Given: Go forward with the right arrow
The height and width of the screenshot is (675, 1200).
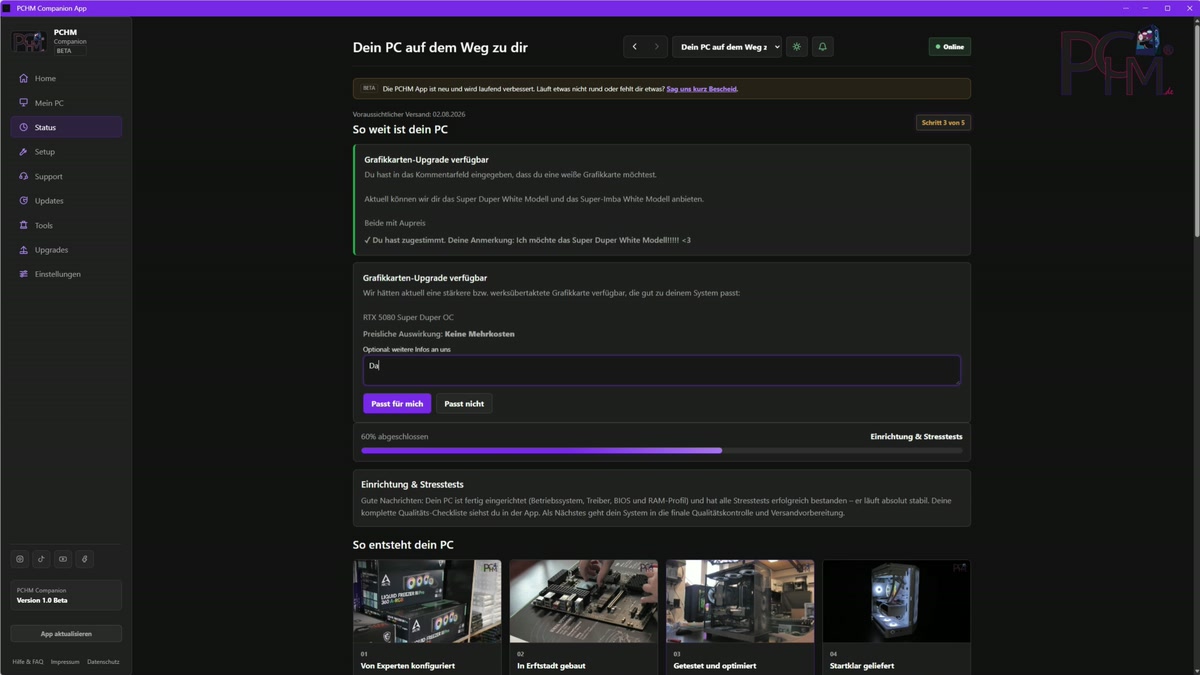Looking at the screenshot, I should click(x=656, y=47).
